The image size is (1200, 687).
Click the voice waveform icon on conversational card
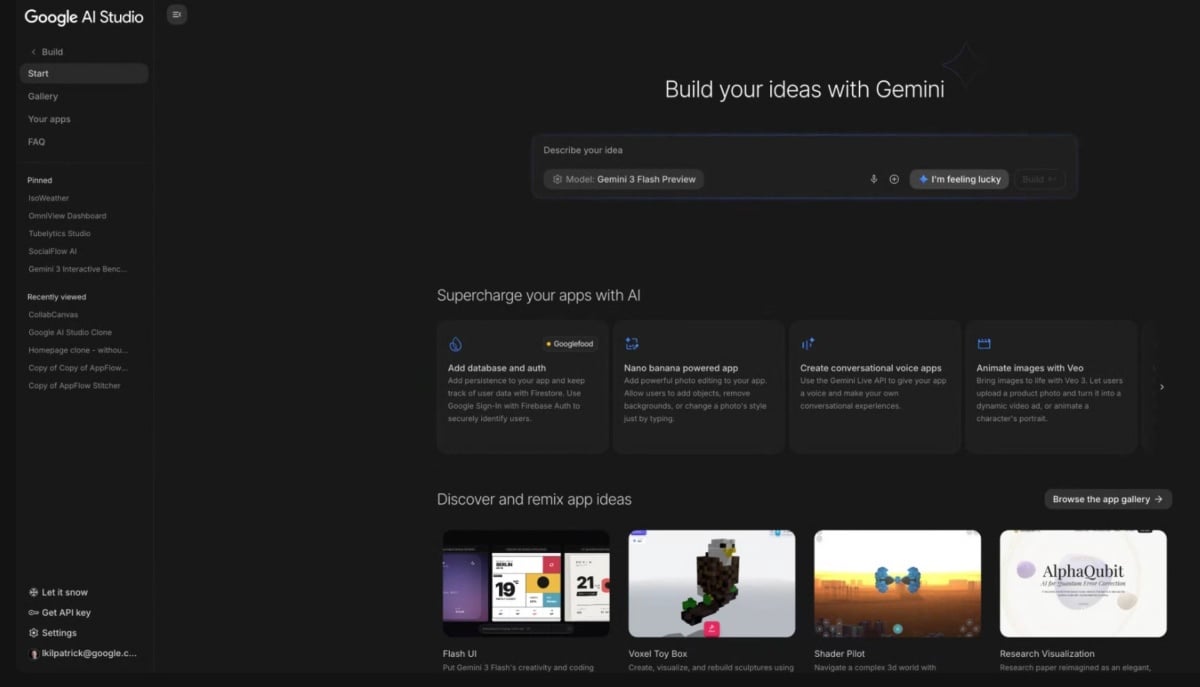(x=807, y=344)
